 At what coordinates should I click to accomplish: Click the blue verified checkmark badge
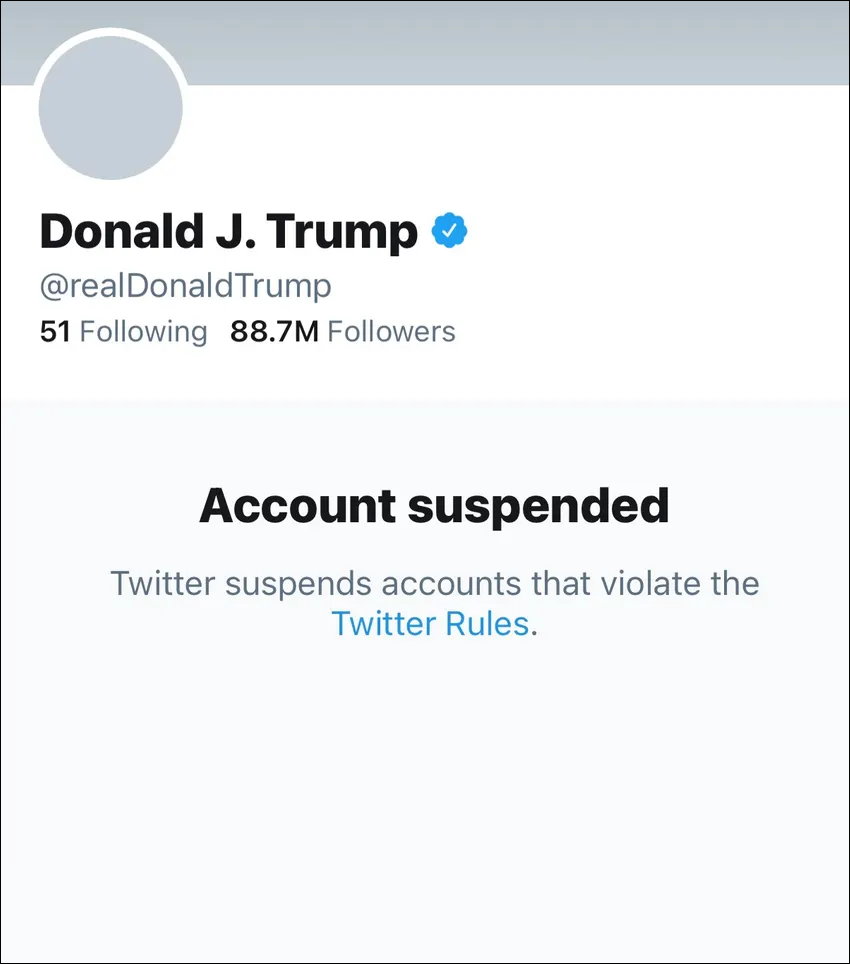tap(449, 232)
